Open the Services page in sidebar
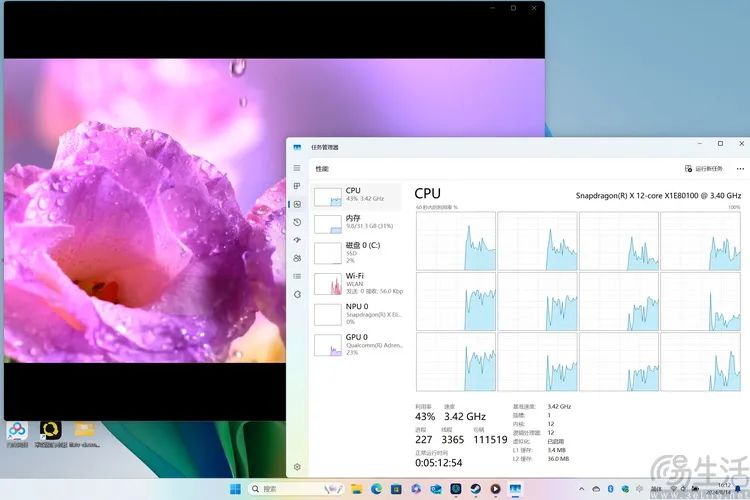Viewport: 750px width, 500px height. pyautogui.click(x=297, y=294)
